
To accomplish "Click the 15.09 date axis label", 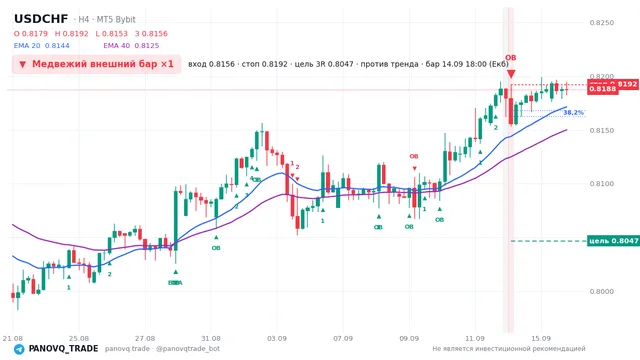I will point(541,338).
